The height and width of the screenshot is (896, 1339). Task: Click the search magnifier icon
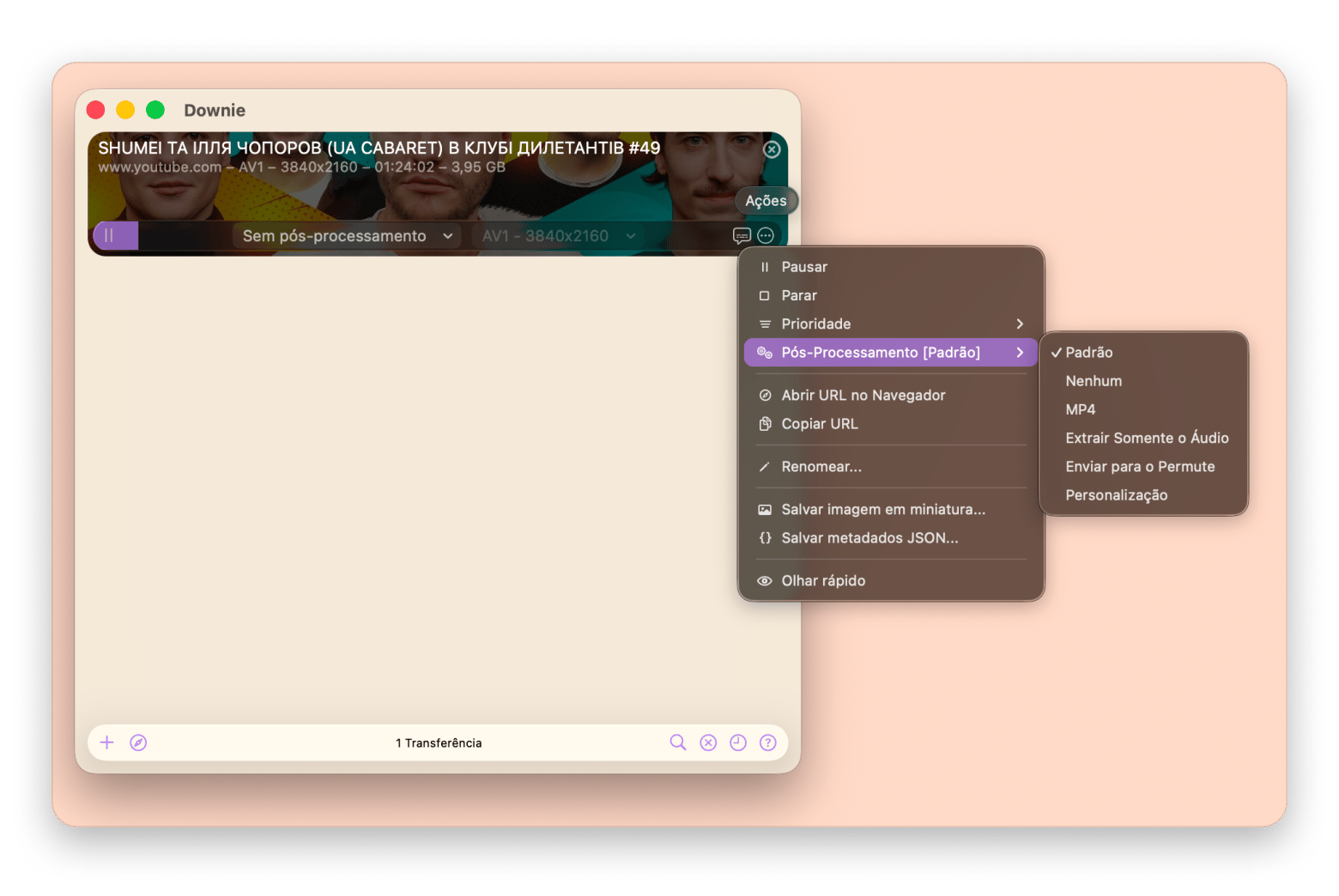tap(678, 742)
